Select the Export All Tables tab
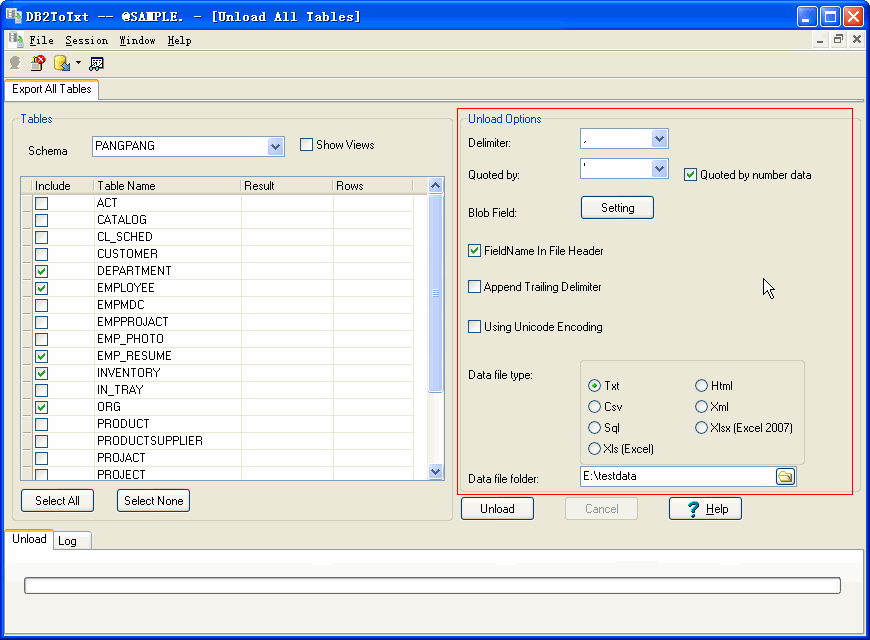The image size is (870, 640). (52, 89)
